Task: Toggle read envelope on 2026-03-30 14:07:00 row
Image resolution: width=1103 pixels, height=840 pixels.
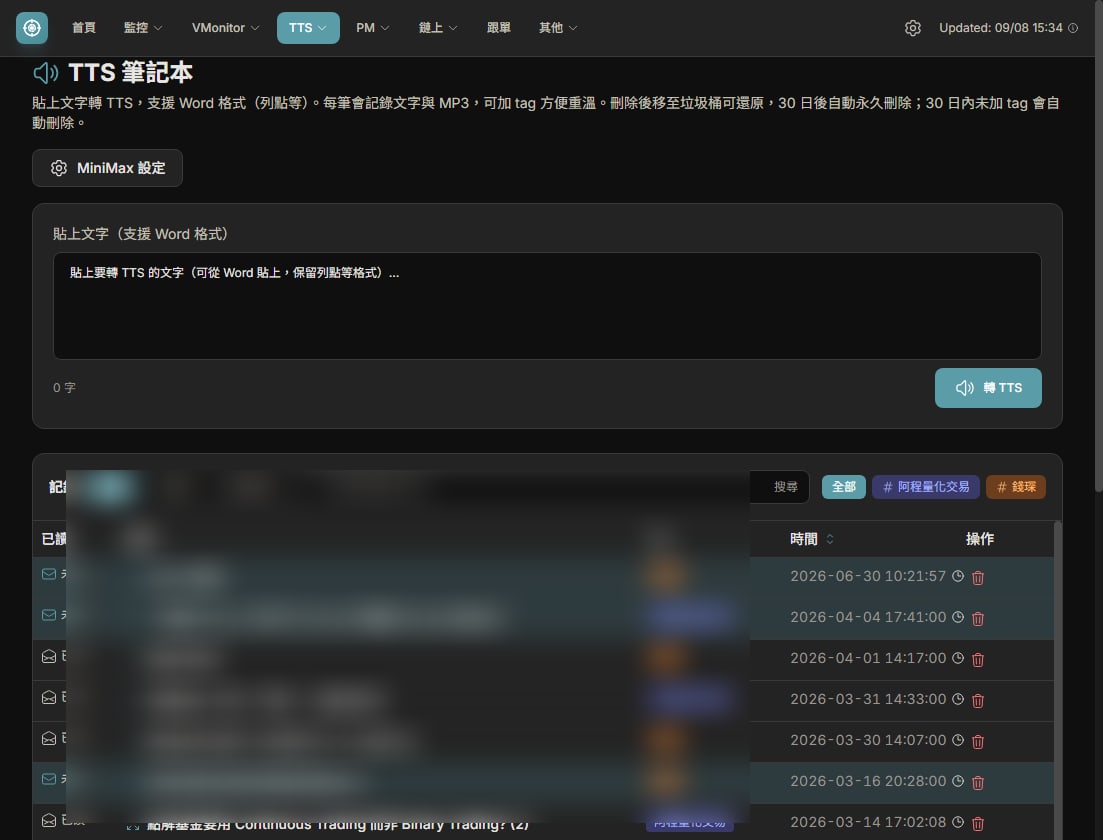Action: 49,738
